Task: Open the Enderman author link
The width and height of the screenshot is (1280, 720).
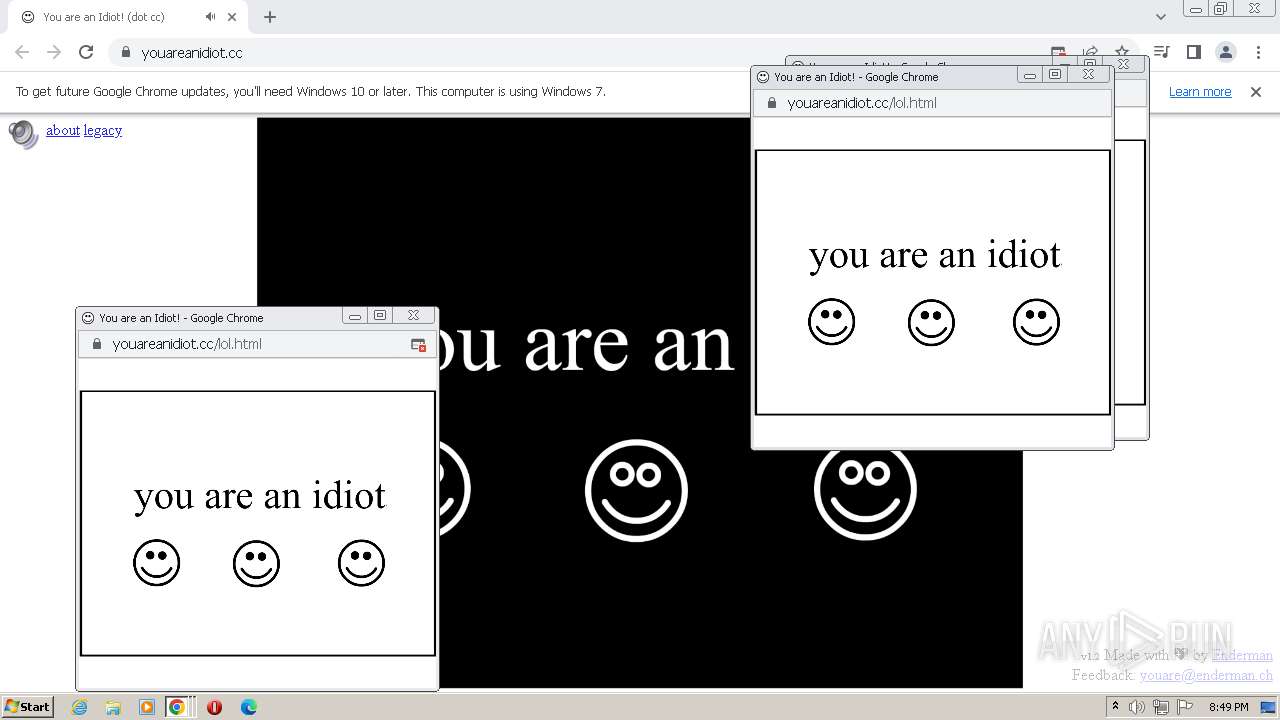Action: point(1242,656)
